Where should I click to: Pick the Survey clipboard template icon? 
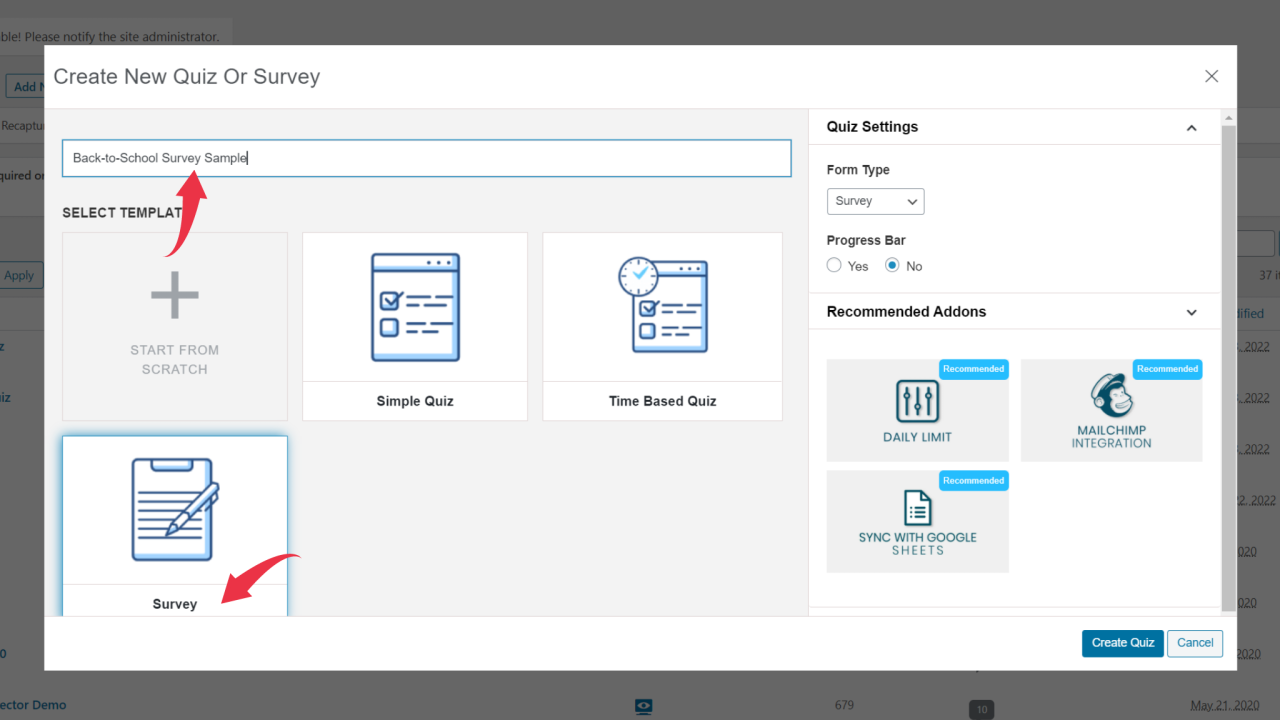[175, 509]
